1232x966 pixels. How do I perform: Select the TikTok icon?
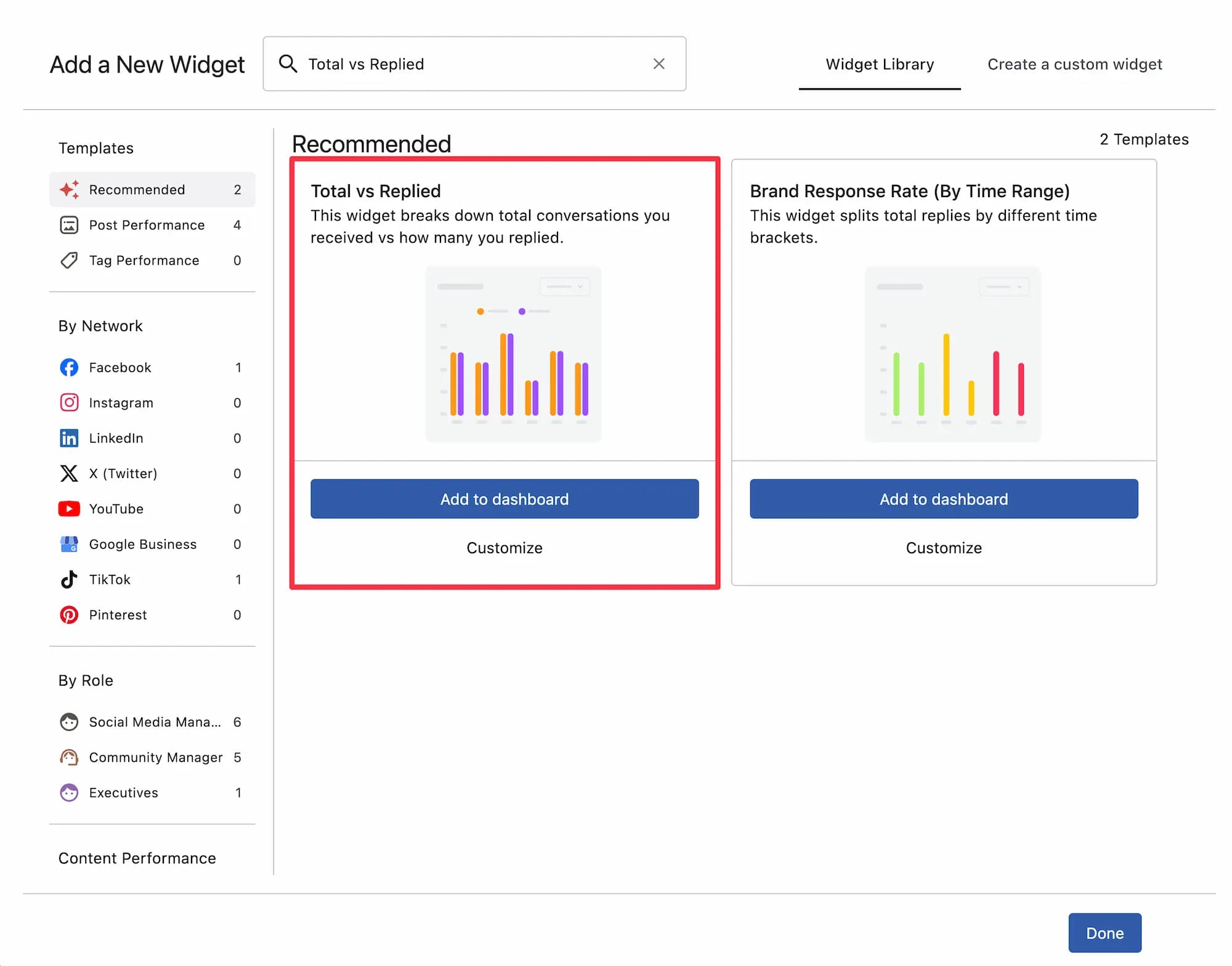[x=69, y=580]
